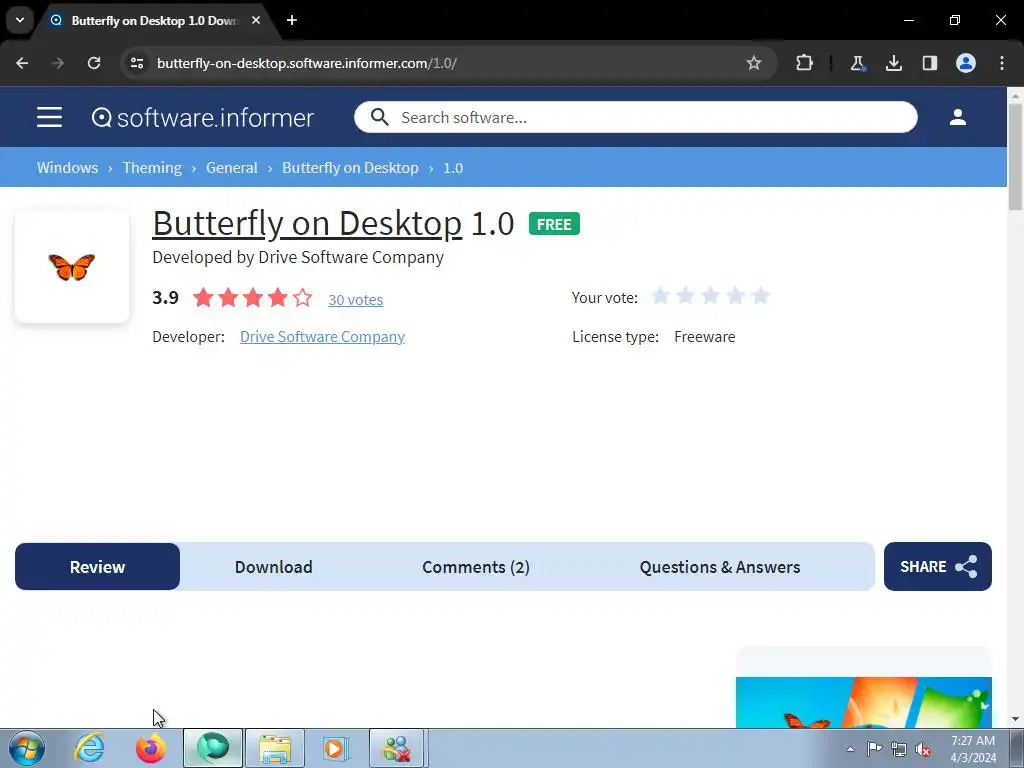
Task: Open the Chrome three-dot menu
Action: point(1002,63)
